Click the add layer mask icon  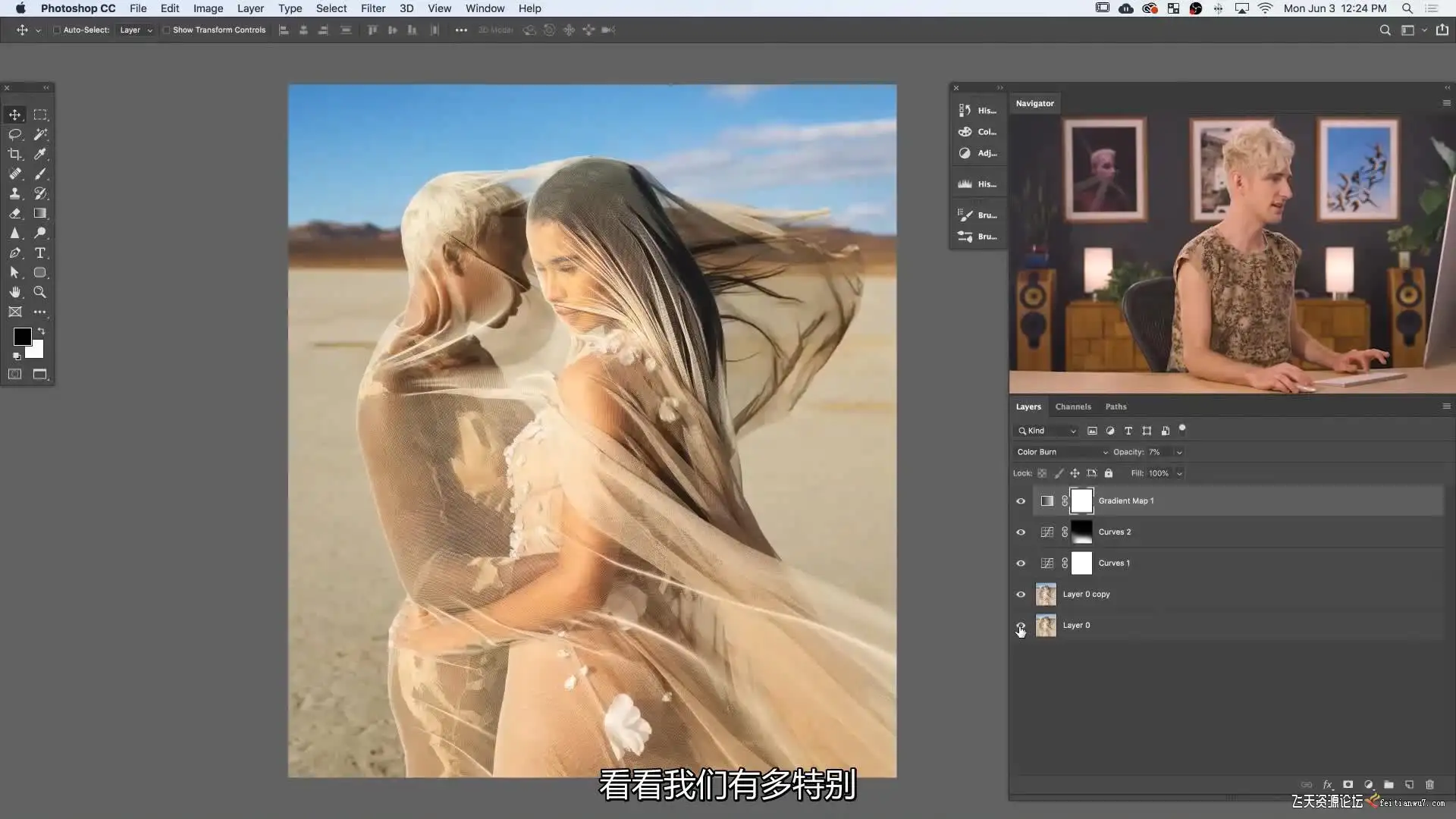point(1348,785)
